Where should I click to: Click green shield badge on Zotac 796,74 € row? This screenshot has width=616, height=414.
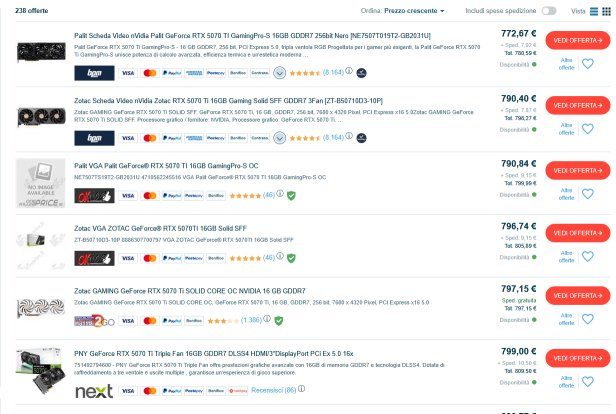pos(291,258)
